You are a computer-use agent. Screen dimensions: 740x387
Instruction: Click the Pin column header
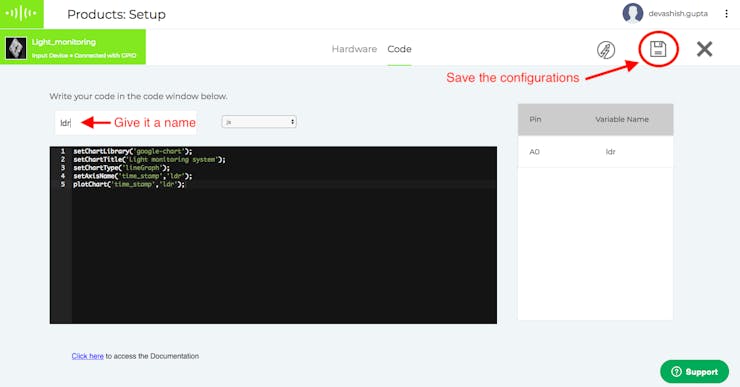coord(535,119)
